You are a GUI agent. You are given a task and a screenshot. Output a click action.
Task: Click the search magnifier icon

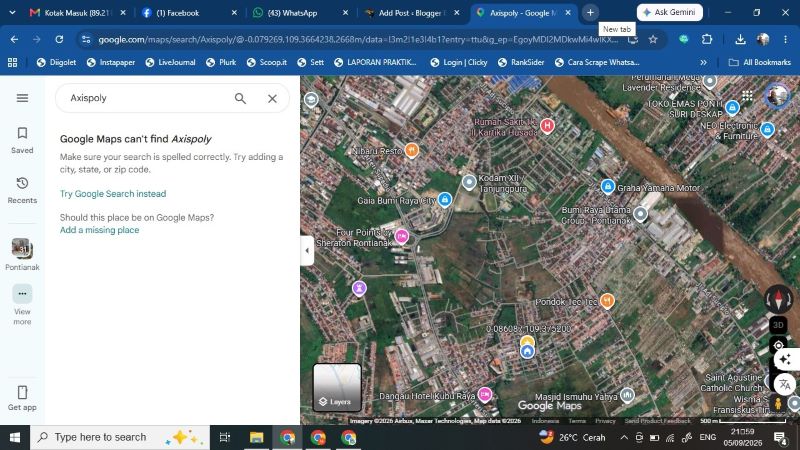(x=240, y=98)
